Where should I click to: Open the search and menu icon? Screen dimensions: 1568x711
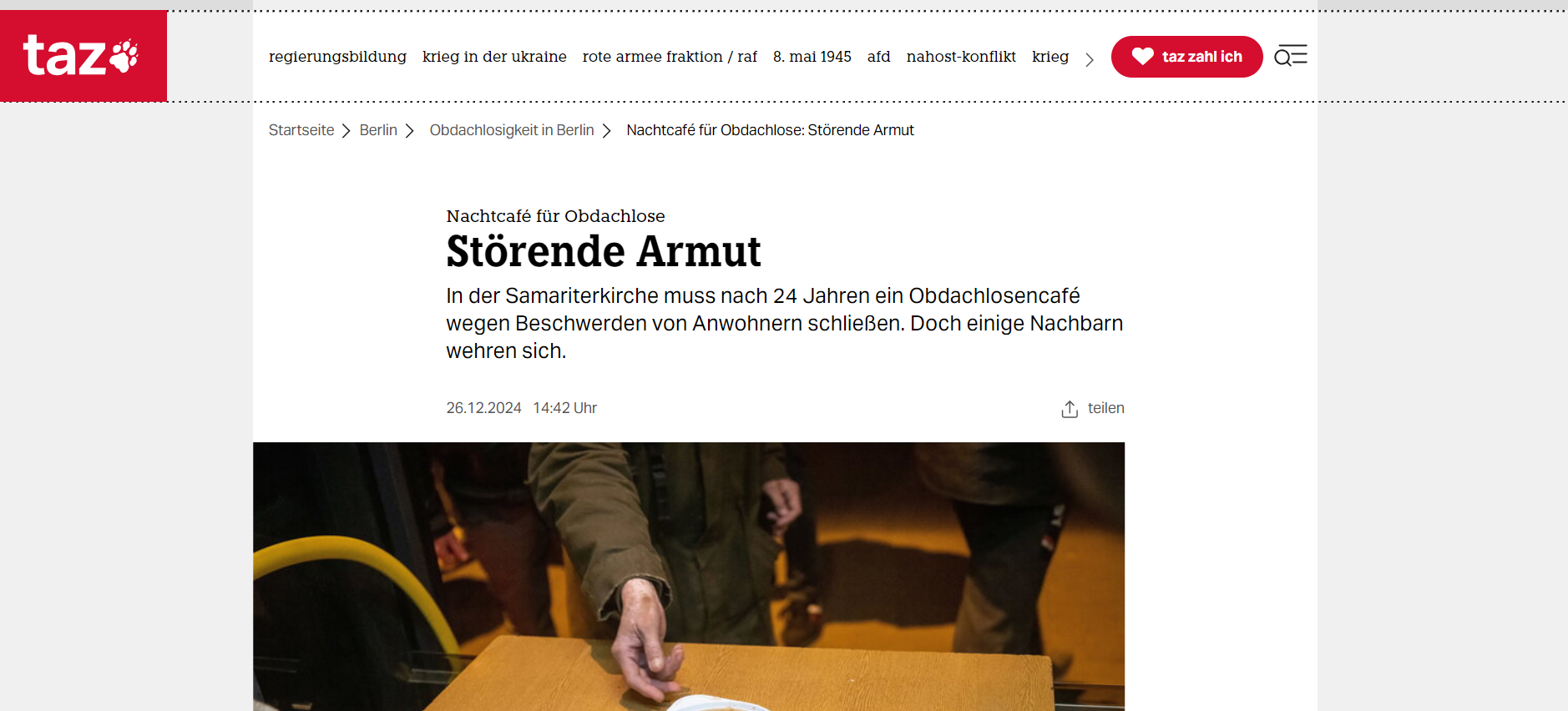[x=1290, y=56]
